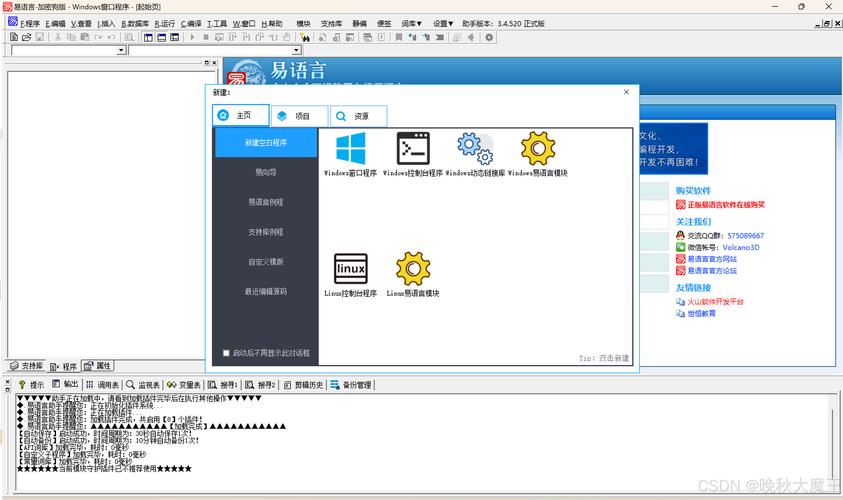Select the Windows易语言模块 gear icon
843x500 pixels.
[538, 148]
